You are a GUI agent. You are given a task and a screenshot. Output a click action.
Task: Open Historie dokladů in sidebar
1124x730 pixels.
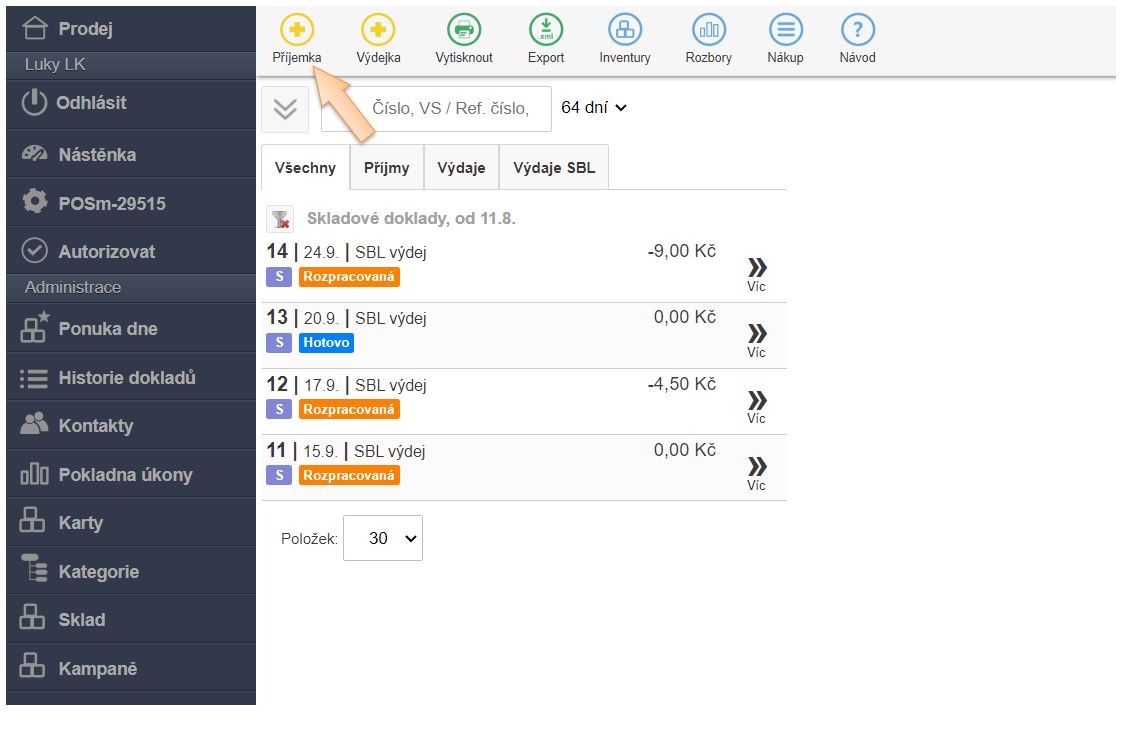[x=126, y=378]
